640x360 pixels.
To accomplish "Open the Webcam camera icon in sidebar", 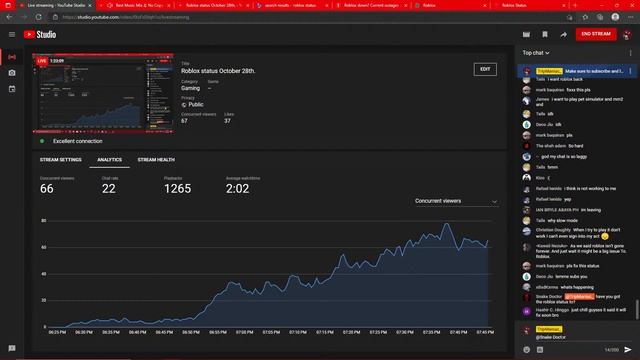I will (12, 73).
